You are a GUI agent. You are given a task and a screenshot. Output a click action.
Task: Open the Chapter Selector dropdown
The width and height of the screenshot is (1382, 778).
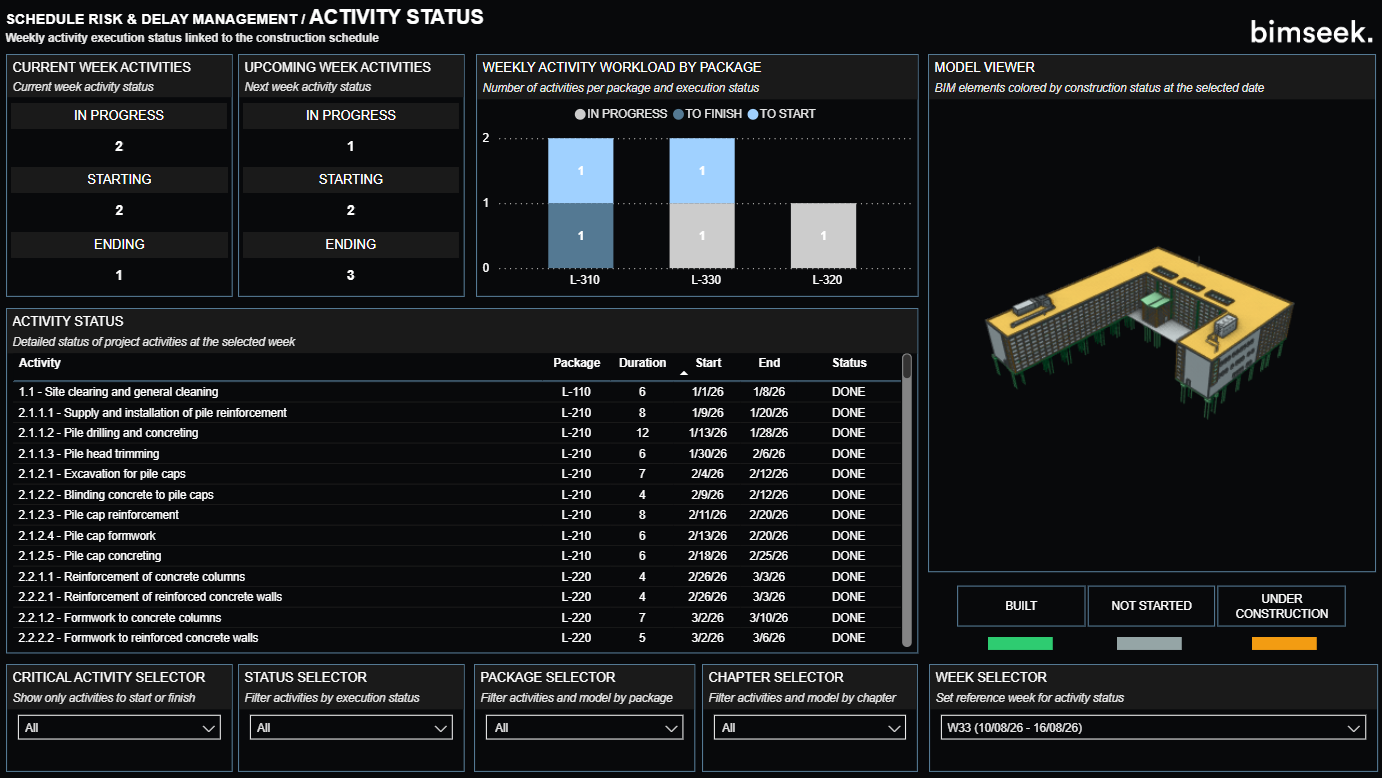810,728
